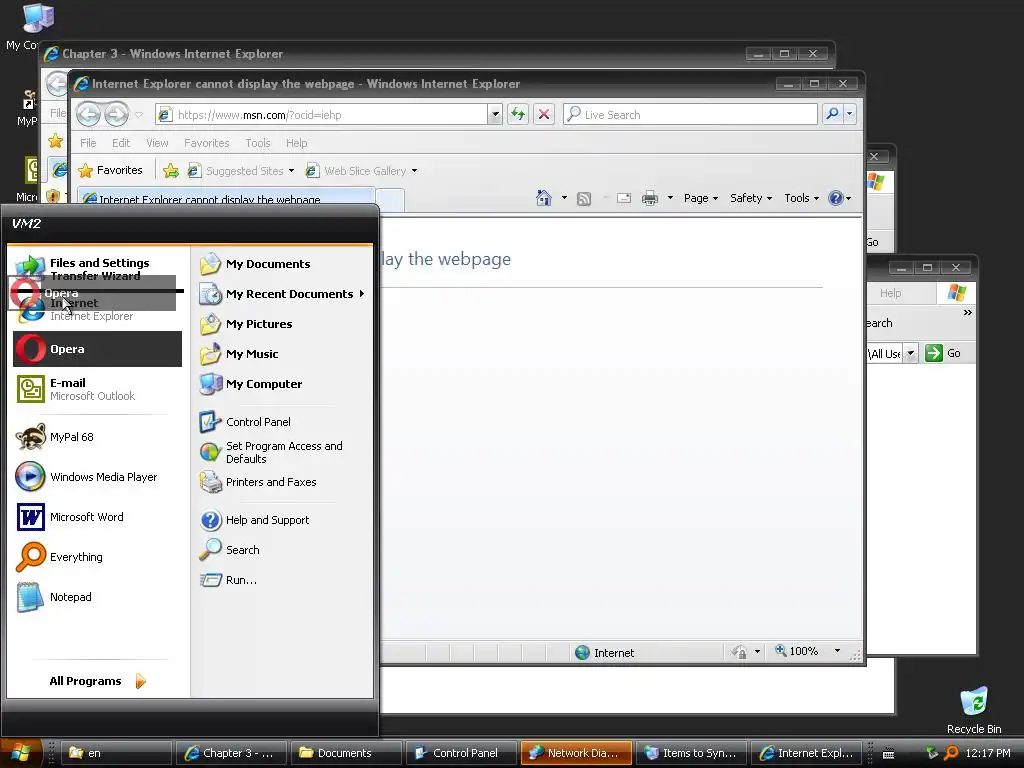Open the File menu in IE
This screenshot has height=768, width=1024.
tap(88, 143)
